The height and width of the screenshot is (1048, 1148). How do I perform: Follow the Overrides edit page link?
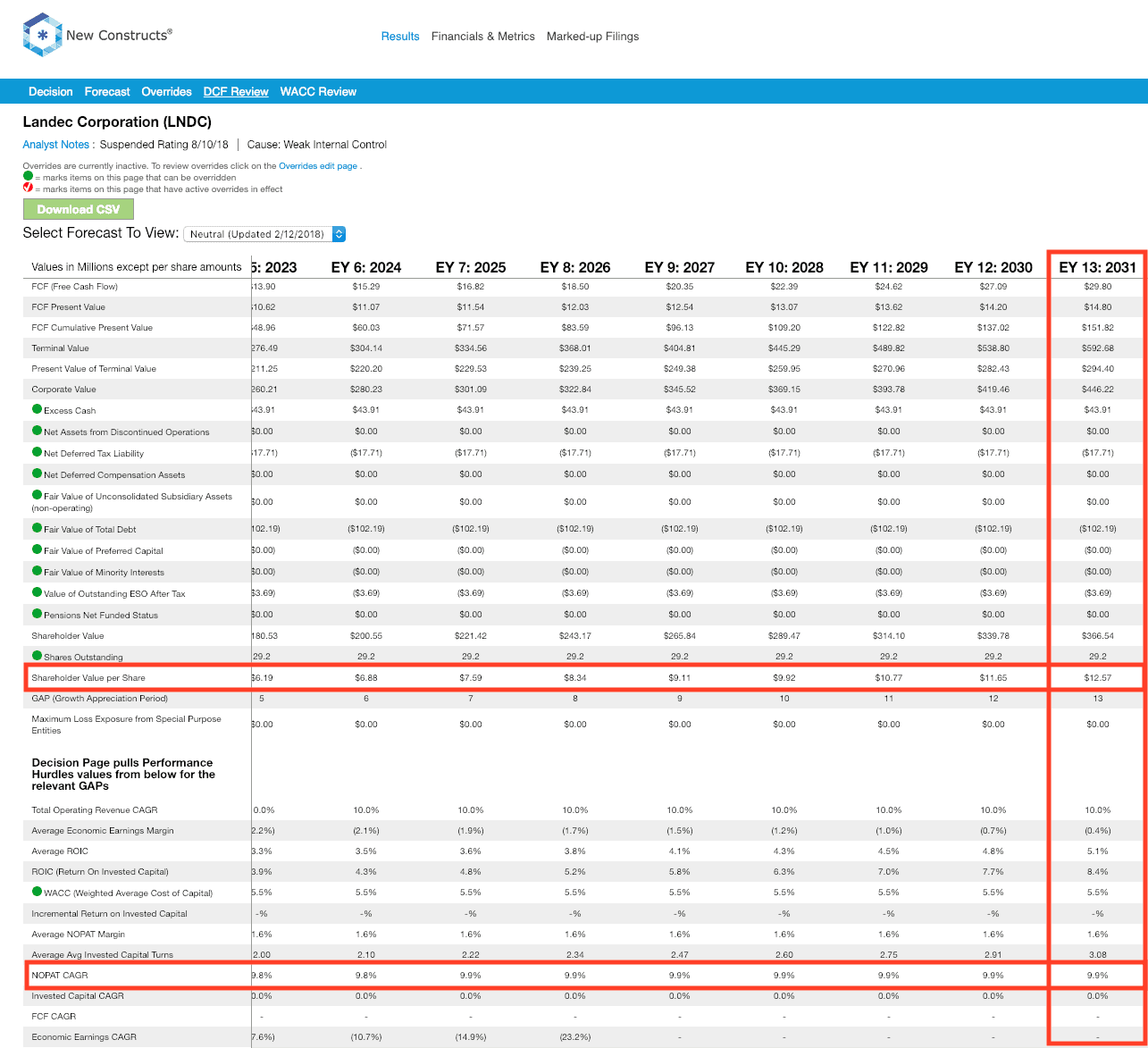(318, 166)
